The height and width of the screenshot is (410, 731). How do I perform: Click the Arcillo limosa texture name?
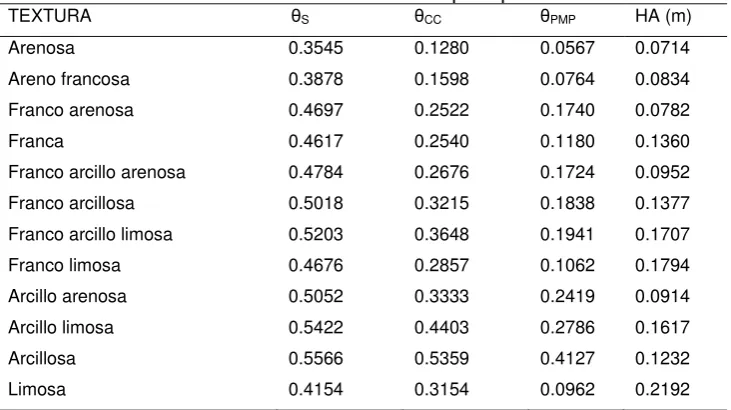tap(61, 327)
